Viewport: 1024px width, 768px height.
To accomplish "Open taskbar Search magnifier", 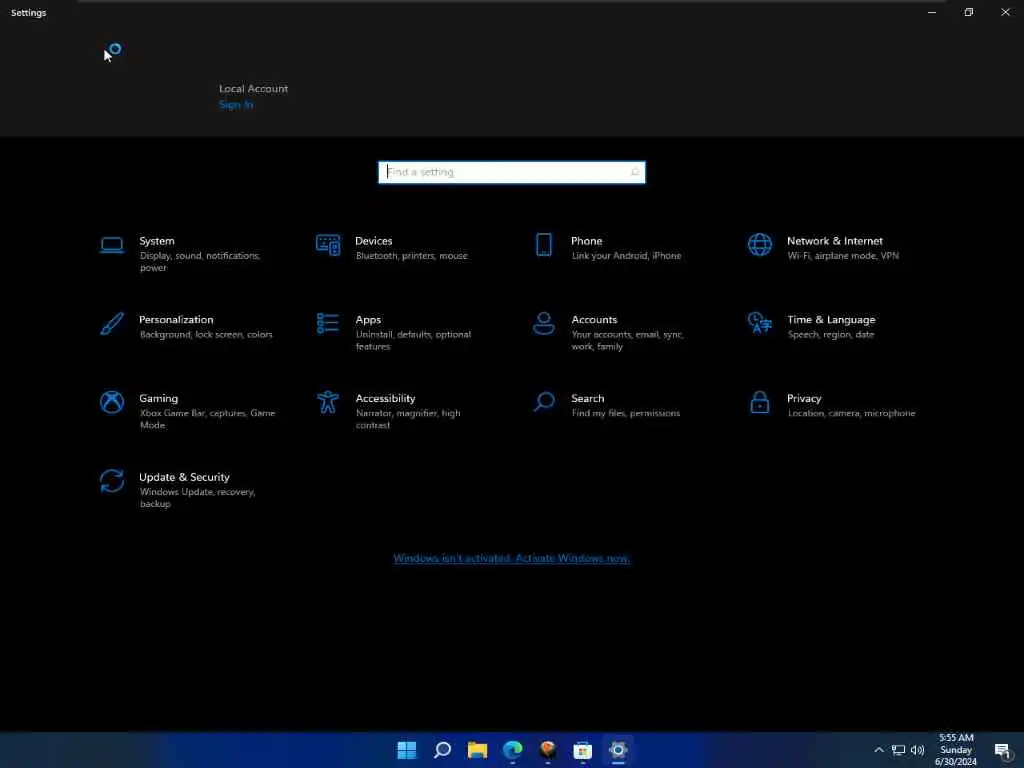I will (x=442, y=750).
